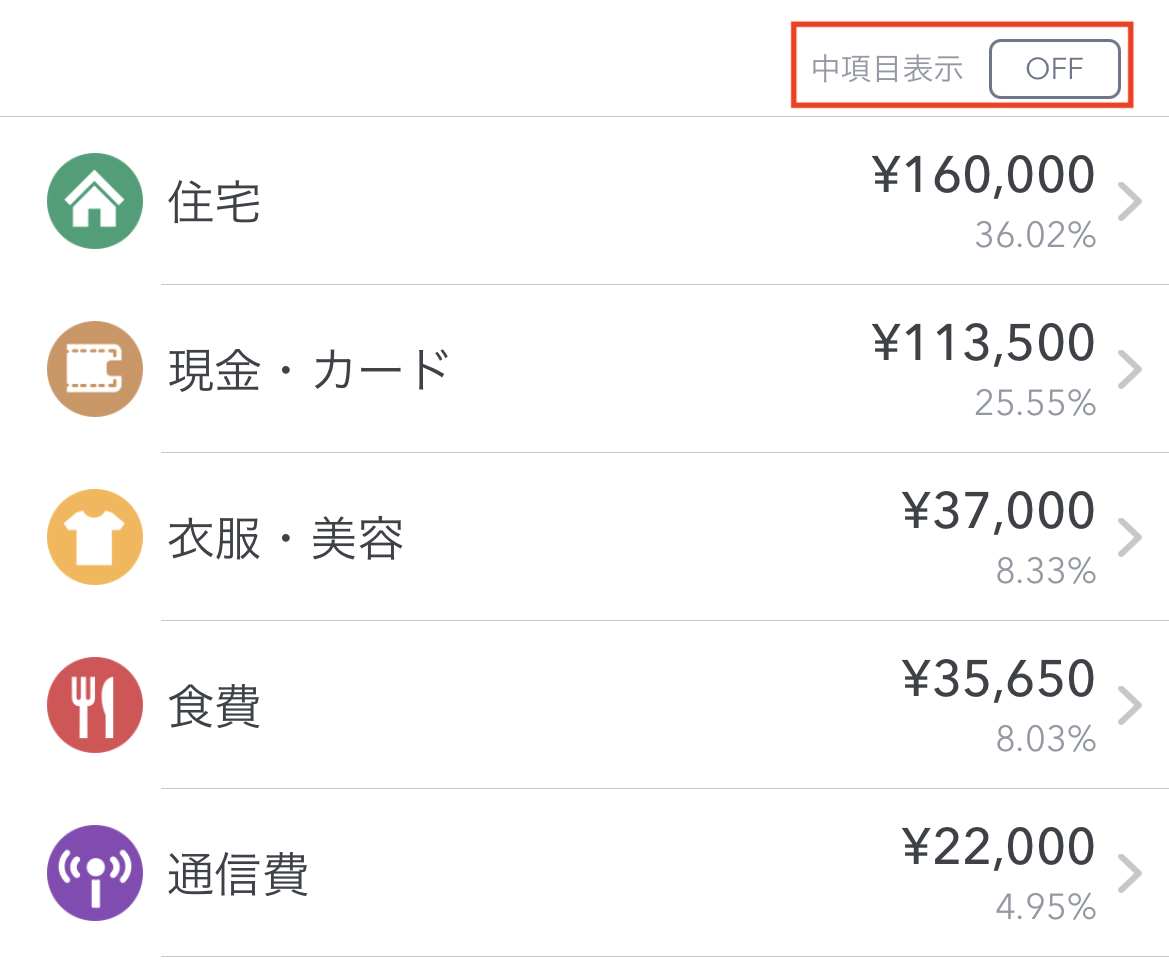Click the ¥113,500 amount
Viewport: 1169px width, 972px height.
[984, 344]
